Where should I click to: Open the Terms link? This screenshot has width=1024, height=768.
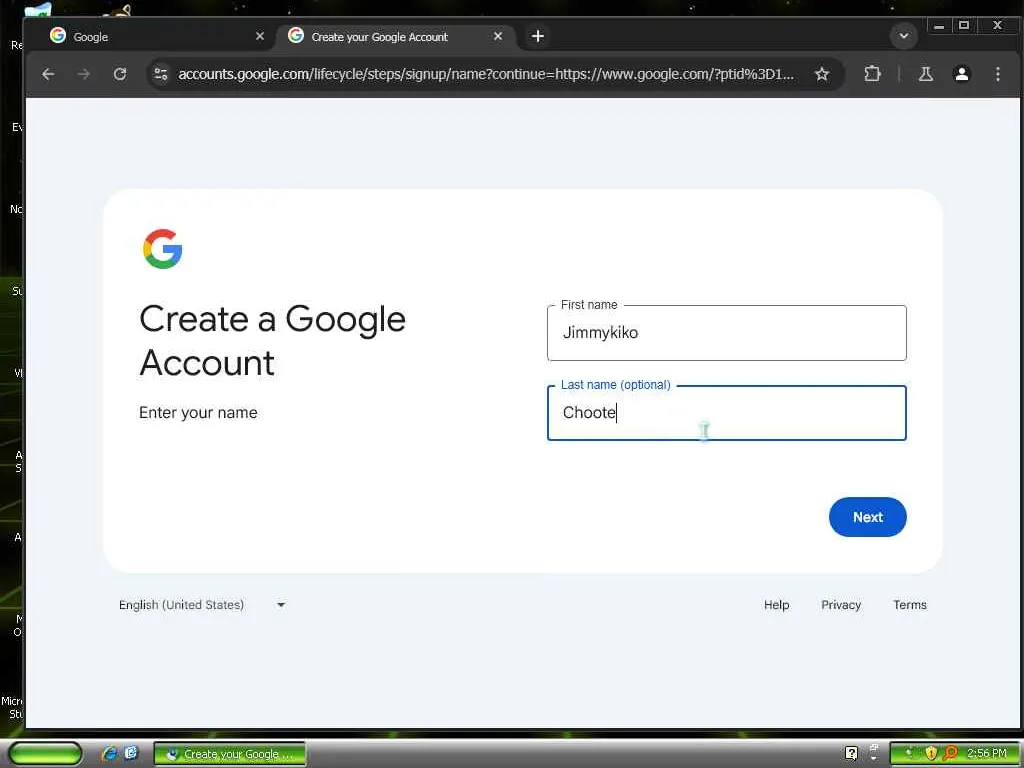point(910,605)
